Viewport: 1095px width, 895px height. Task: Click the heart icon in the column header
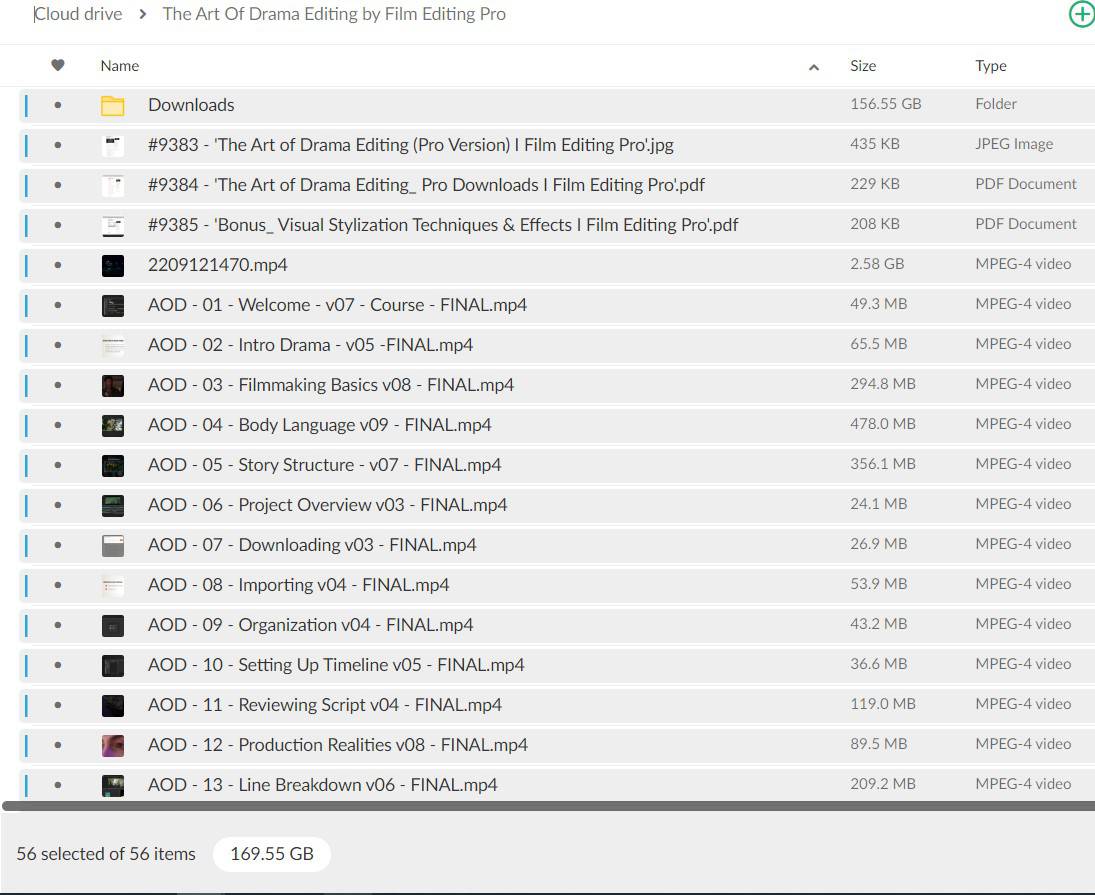[x=57, y=65]
